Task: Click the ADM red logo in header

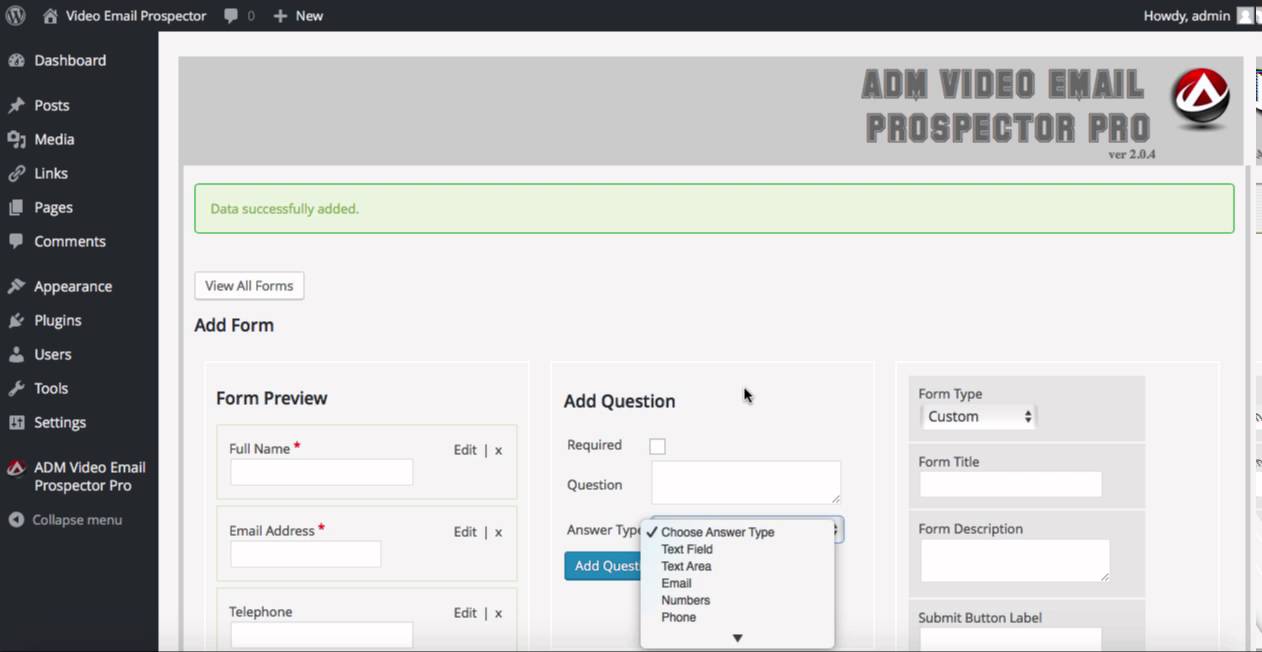Action: (x=1200, y=99)
